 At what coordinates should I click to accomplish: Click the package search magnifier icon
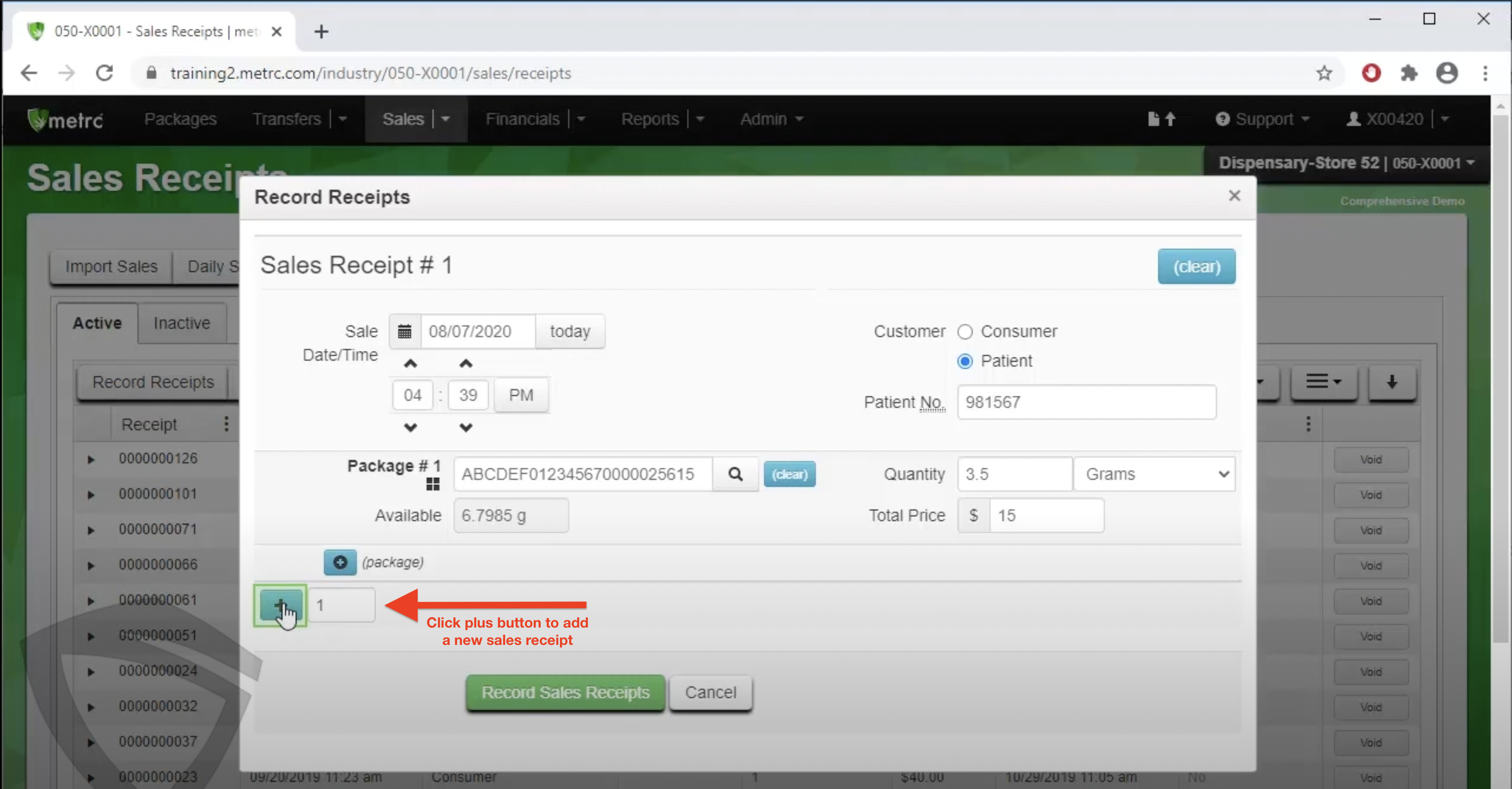click(x=735, y=474)
